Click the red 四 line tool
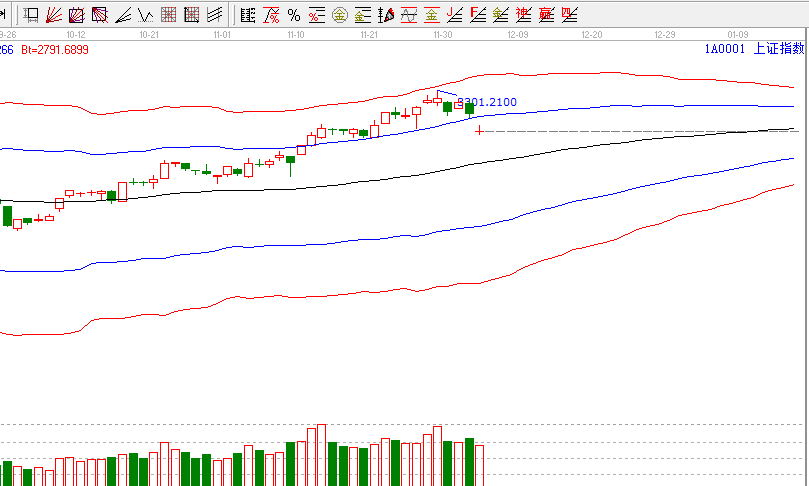The image size is (809, 486). click(x=570, y=15)
